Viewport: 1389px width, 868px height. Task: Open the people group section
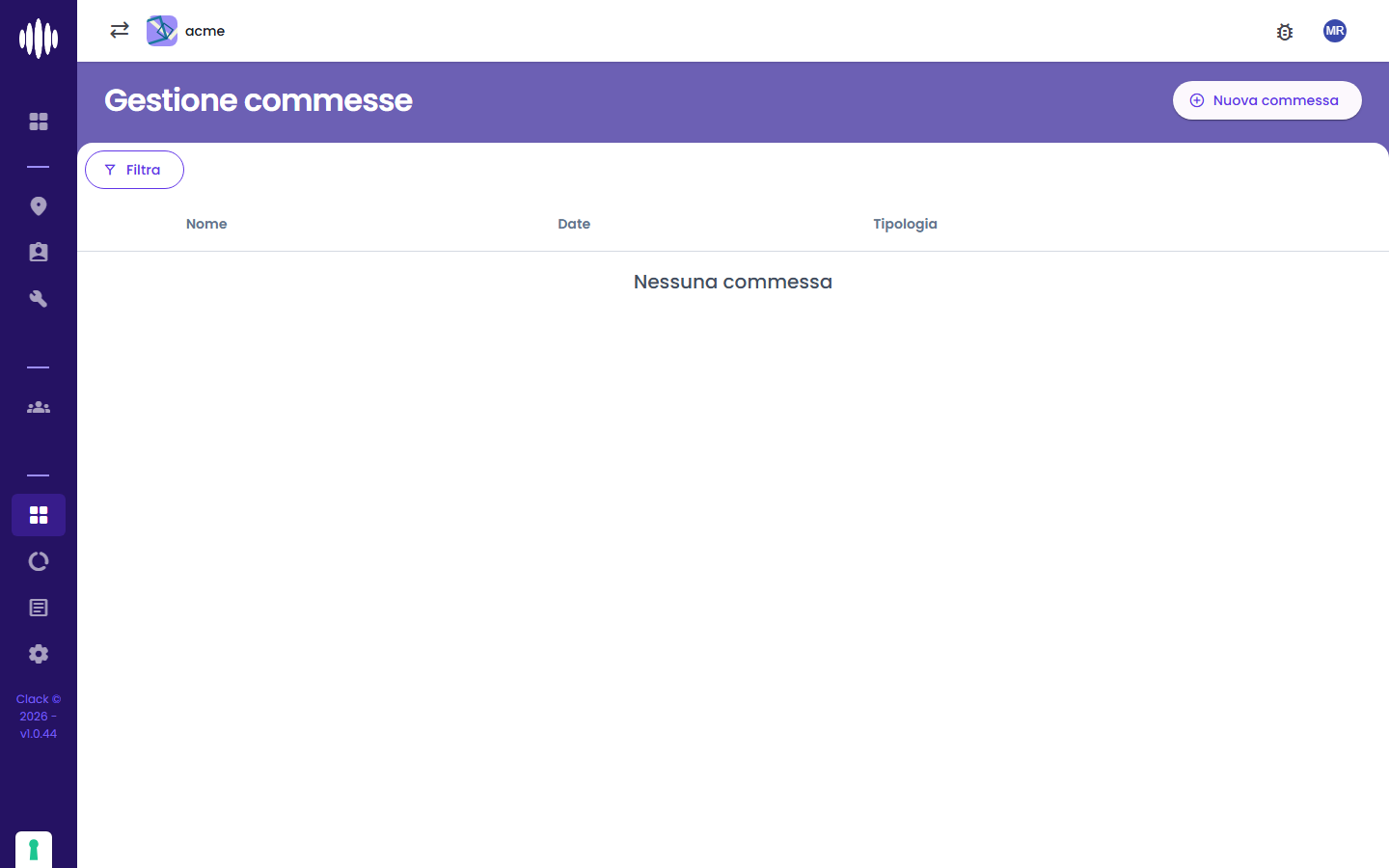pos(39,407)
